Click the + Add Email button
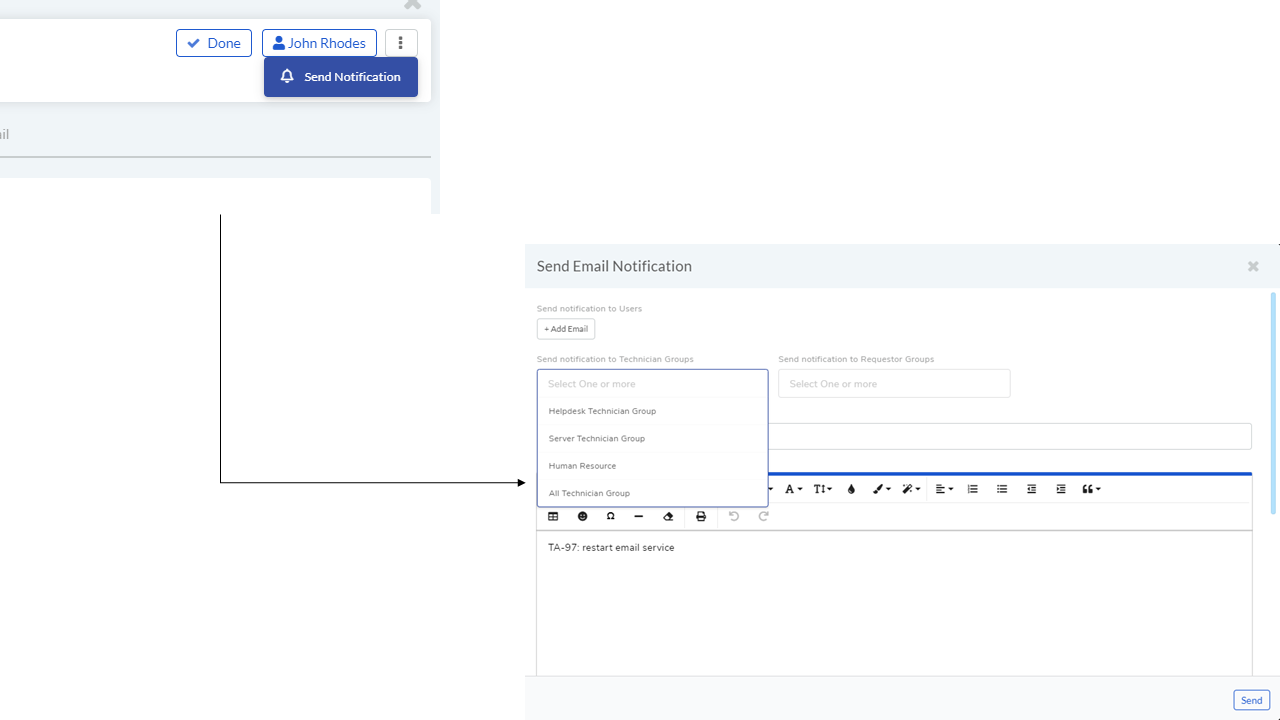Screen dimensions: 1280x720 (x=566, y=329)
